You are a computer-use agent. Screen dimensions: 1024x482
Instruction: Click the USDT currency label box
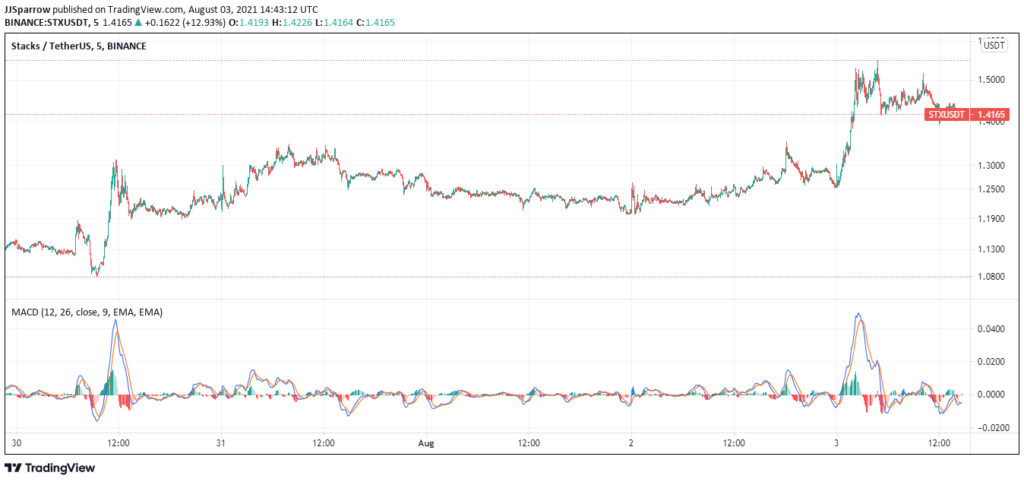pos(994,45)
